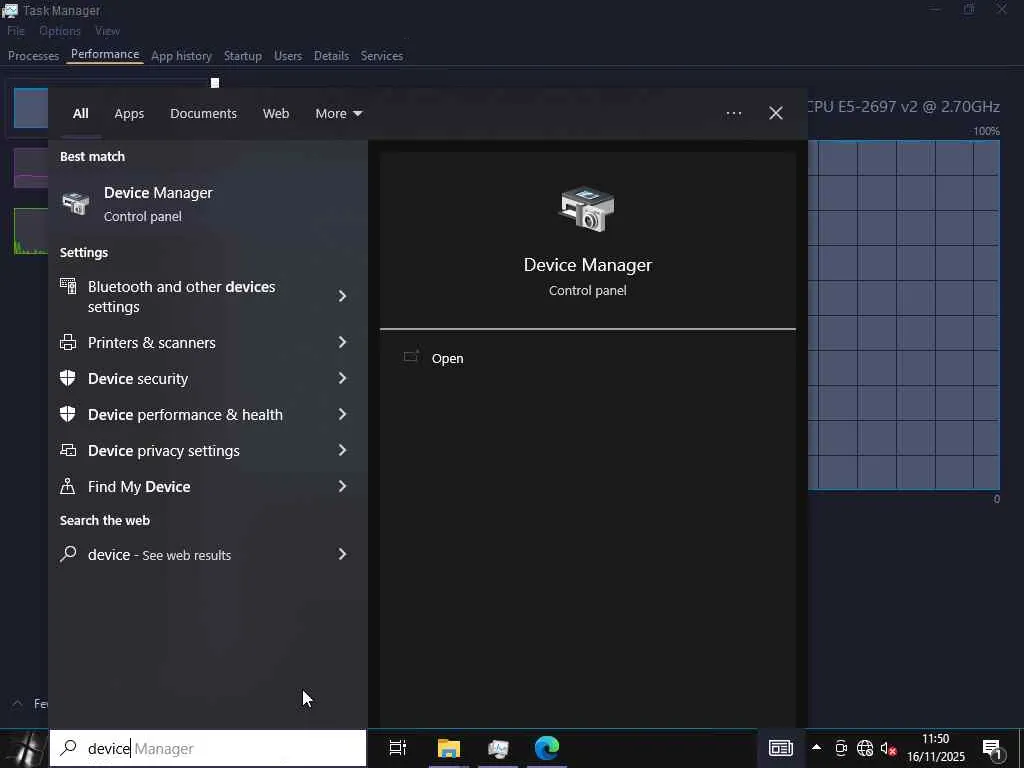Expand the Find My Device arrow

pyautogui.click(x=342, y=486)
